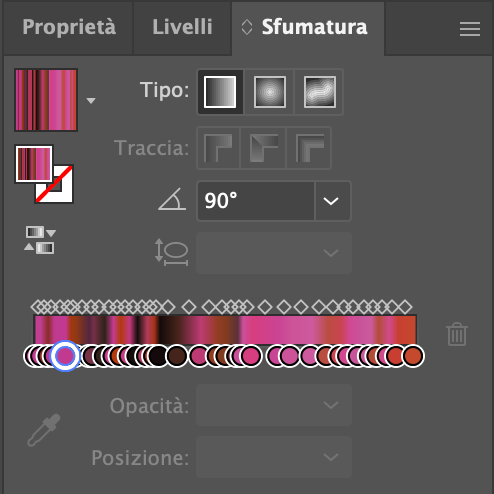Apply gradient within stroke option
Screen dimensions: 494x494
click(218, 148)
